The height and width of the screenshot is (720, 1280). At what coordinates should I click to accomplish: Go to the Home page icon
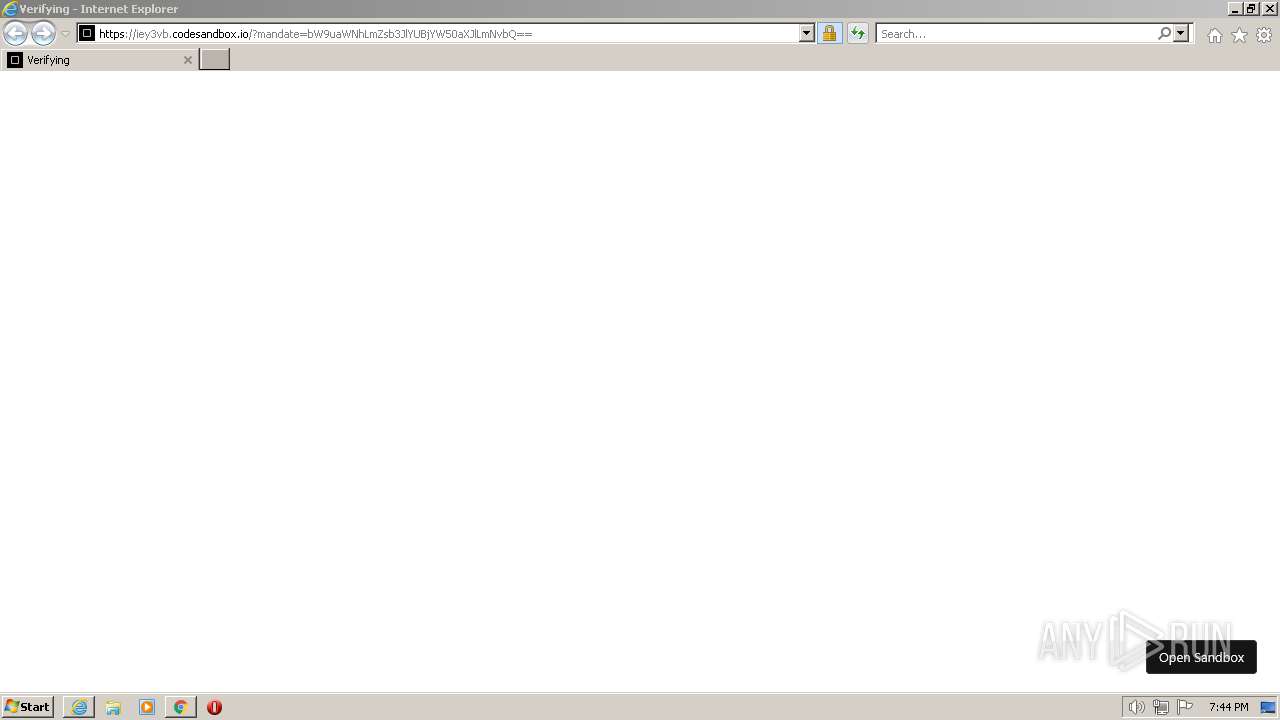point(1214,35)
